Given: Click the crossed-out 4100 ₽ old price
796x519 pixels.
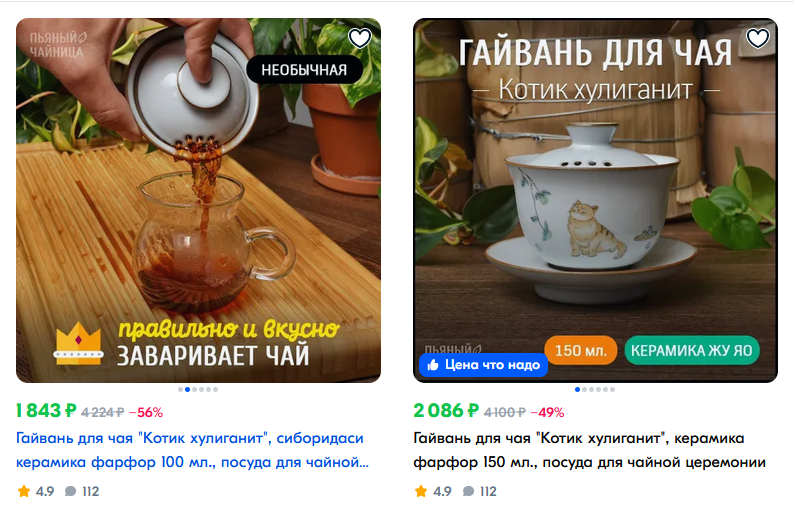Looking at the screenshot, I should click(505, 412).
